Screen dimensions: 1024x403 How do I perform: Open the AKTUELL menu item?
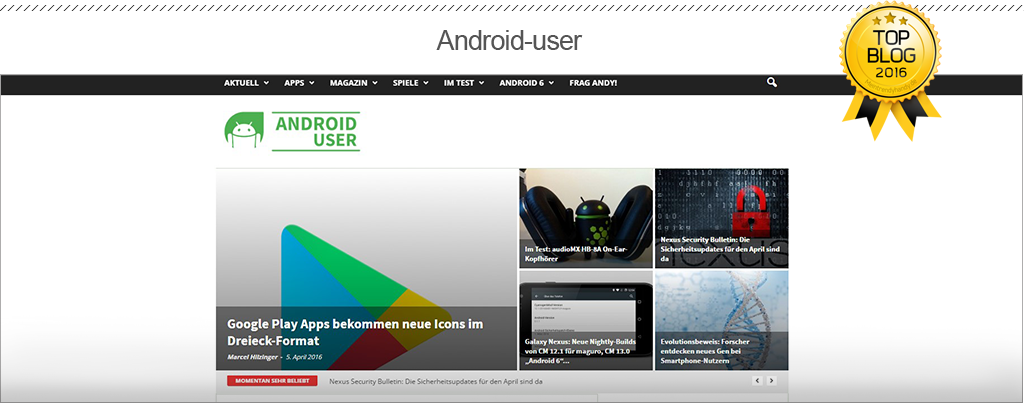[x=242, y=84]
